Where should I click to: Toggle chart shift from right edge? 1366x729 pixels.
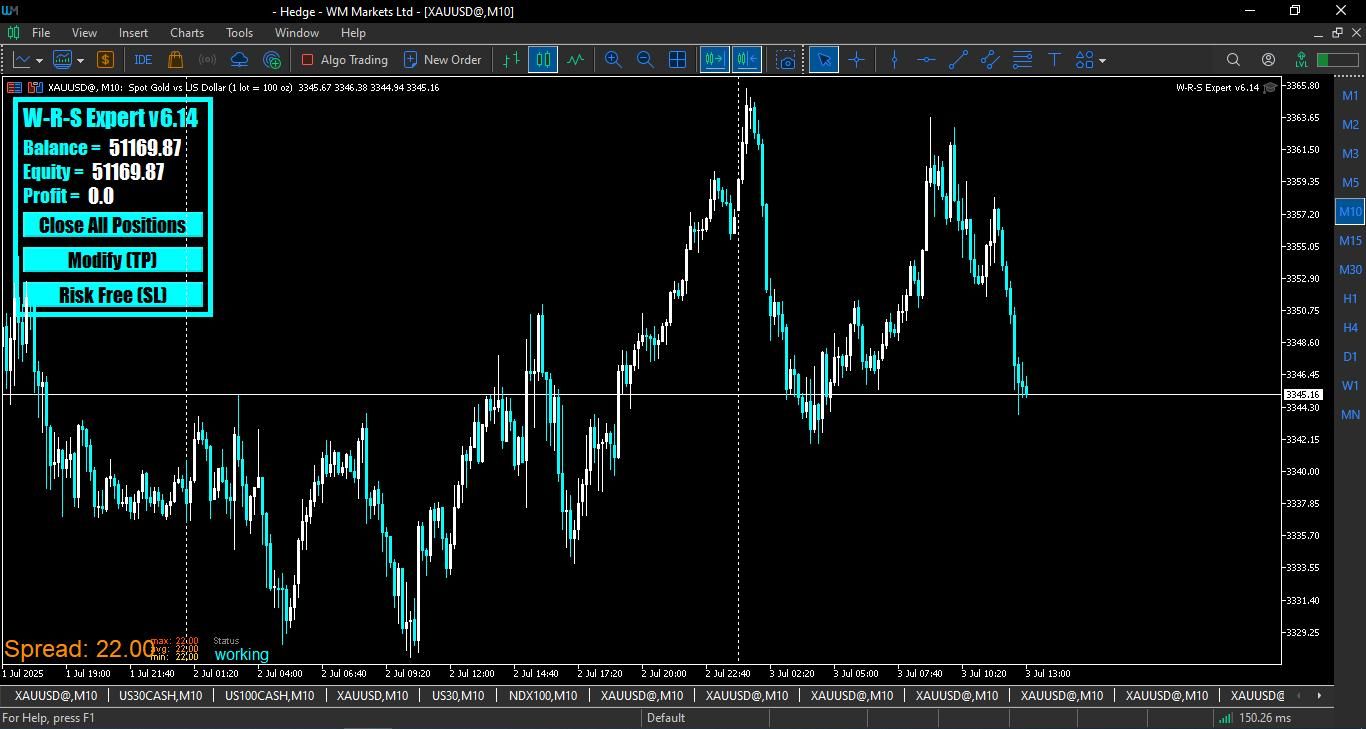746,60
